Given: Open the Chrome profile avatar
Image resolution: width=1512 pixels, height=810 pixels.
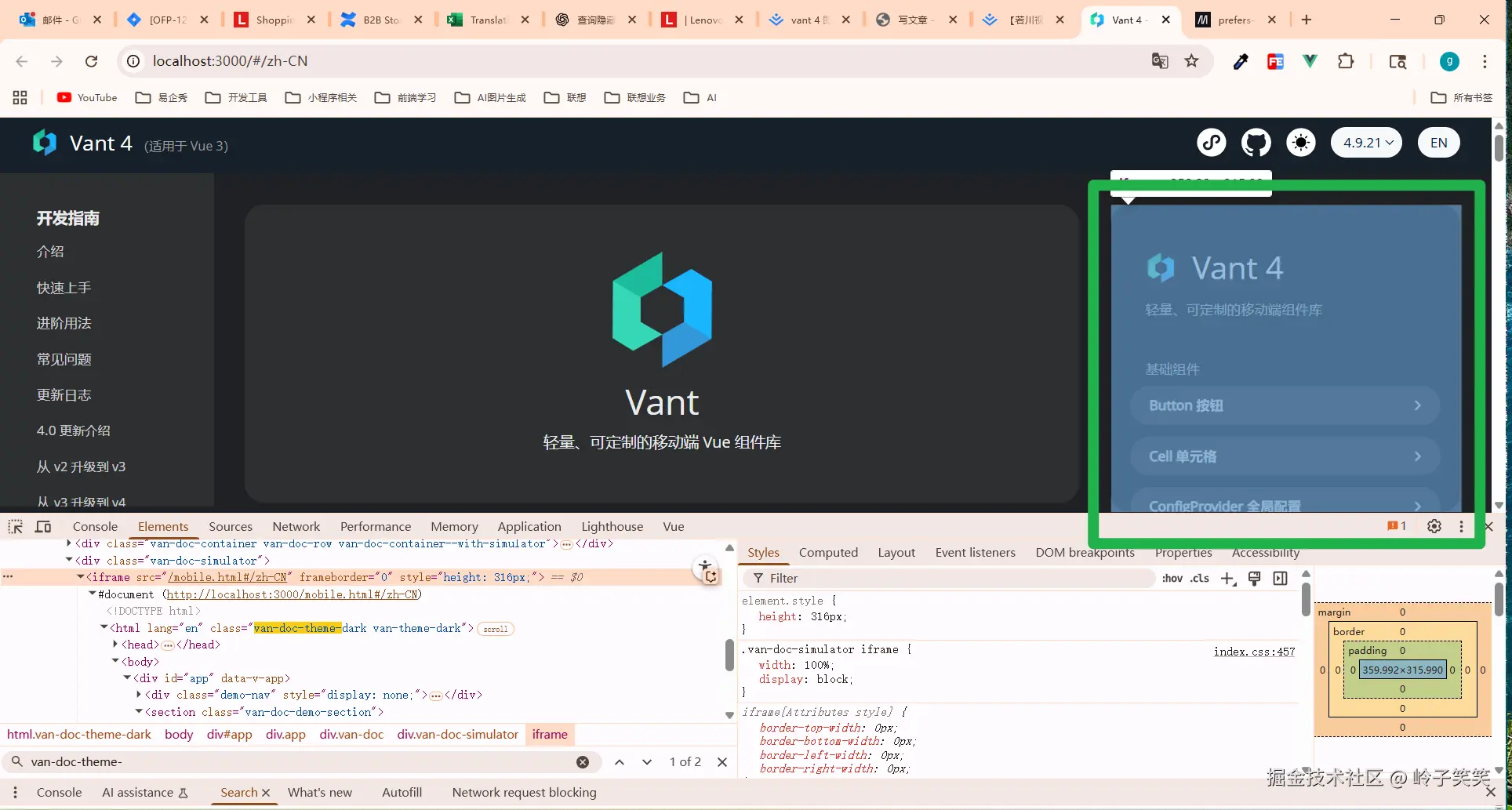Looking at the screenshot, I should 1449,61.
